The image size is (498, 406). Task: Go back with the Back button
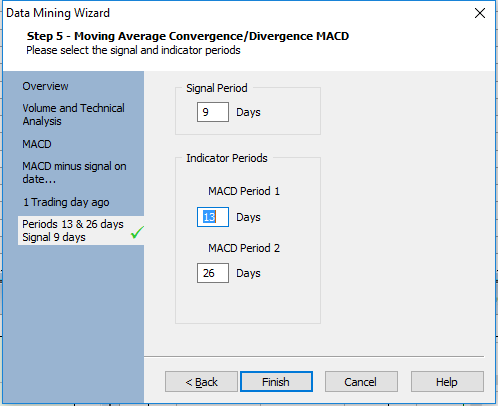pyautogui.click(x=201, y=382)
